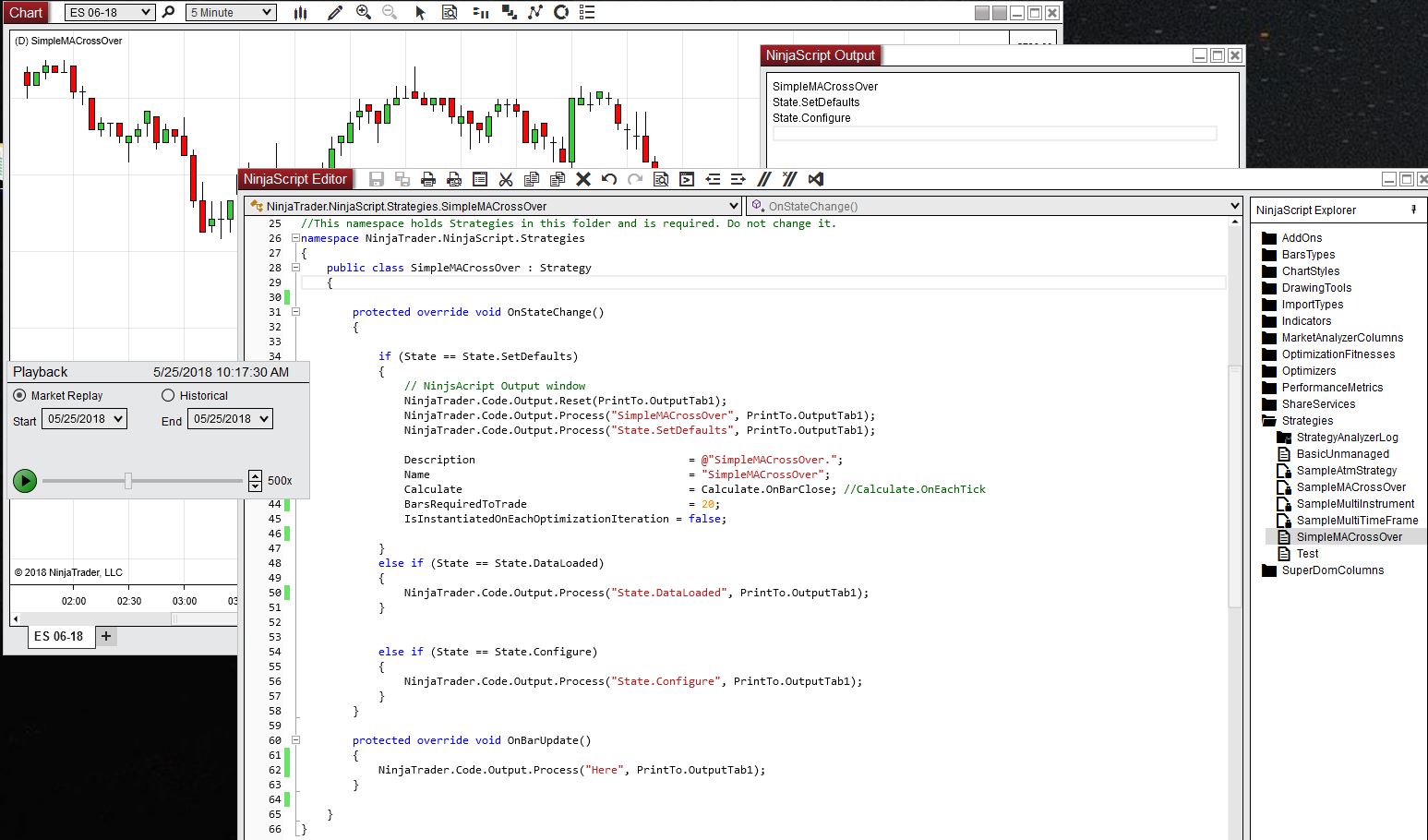Image resolution: width=1428 pixels, height=840 pixels.
Task: Click the chart Zoom In magnifier
Action: (x=364, y=12)
